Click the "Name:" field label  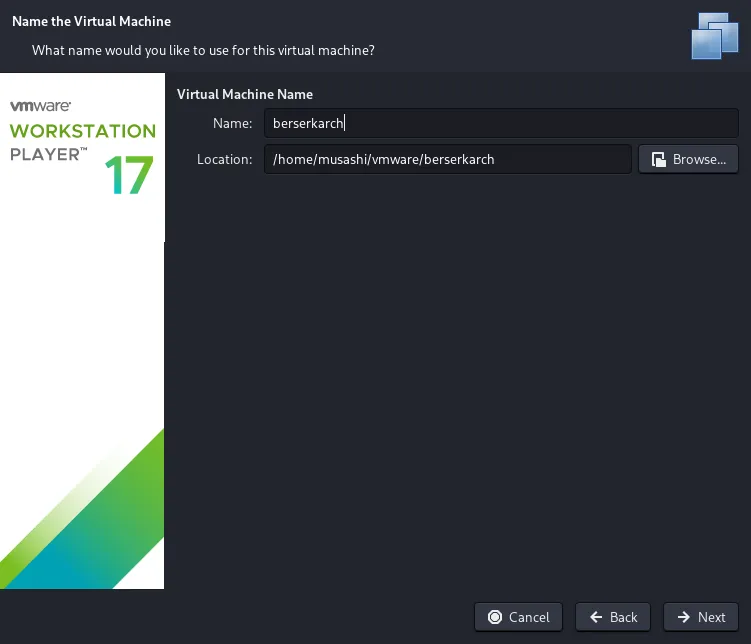[232, 123]
